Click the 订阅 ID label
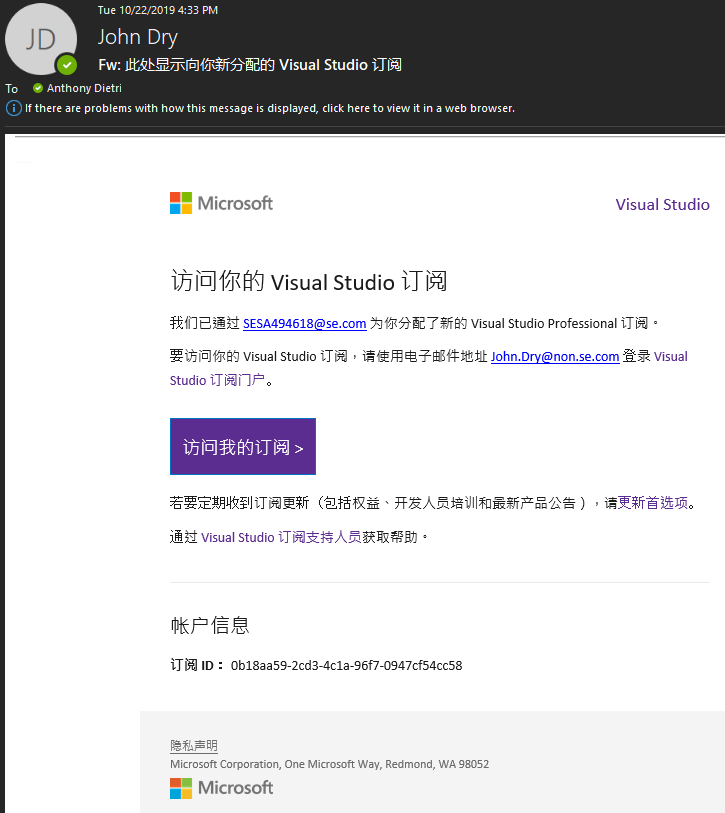Viewport: 725px width, 813px height. coord(197,665)
